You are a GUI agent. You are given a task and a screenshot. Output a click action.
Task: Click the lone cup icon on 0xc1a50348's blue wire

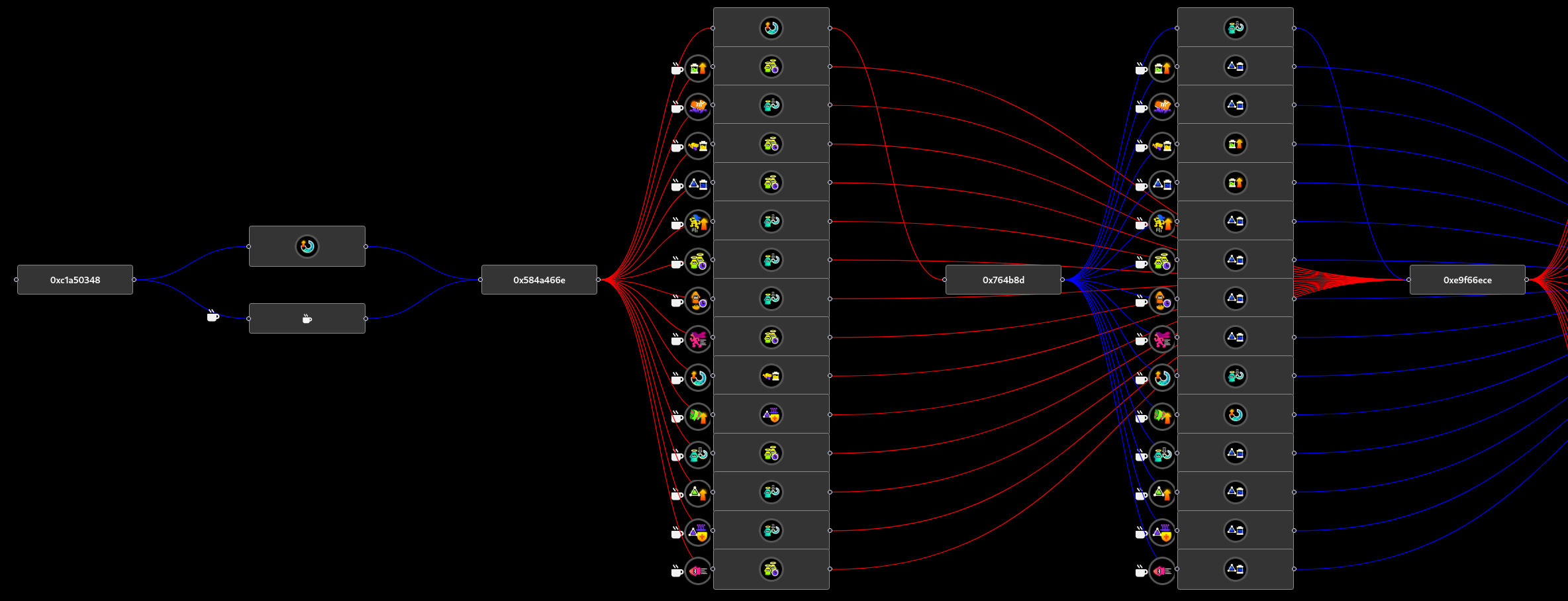[x=213, y=316]
